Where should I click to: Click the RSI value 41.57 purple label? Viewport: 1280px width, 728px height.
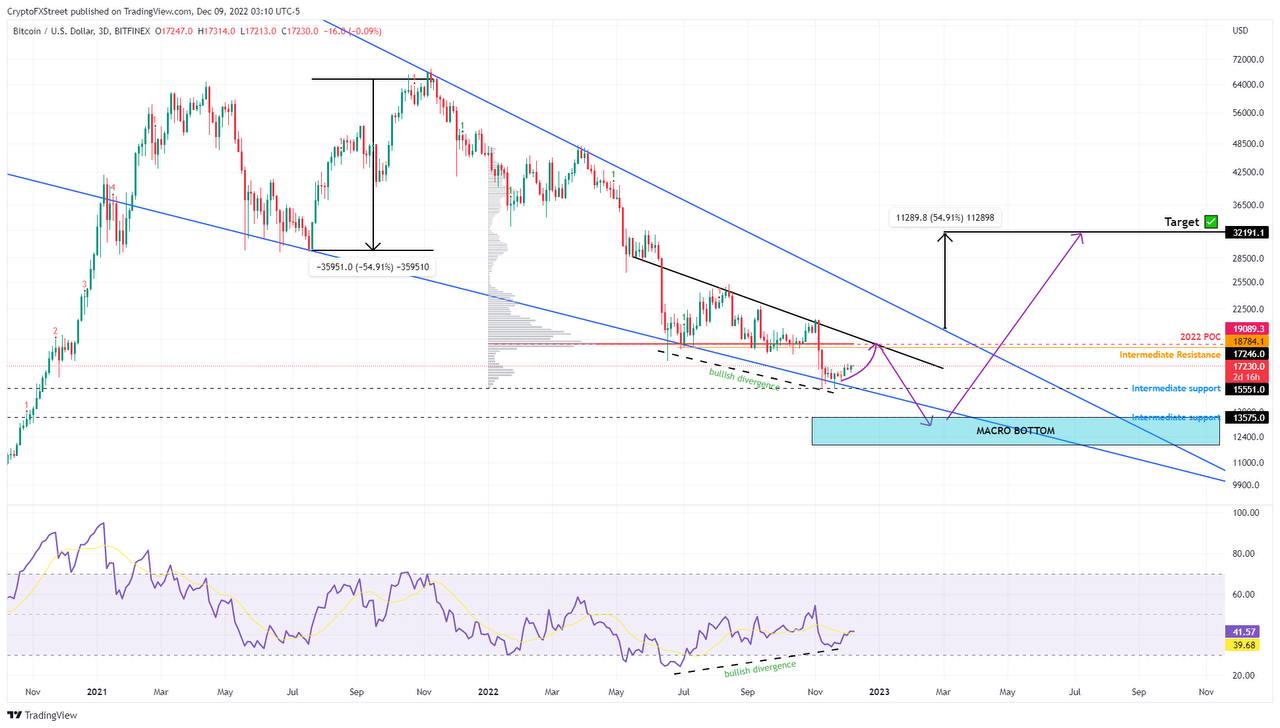pos(1242,632)
